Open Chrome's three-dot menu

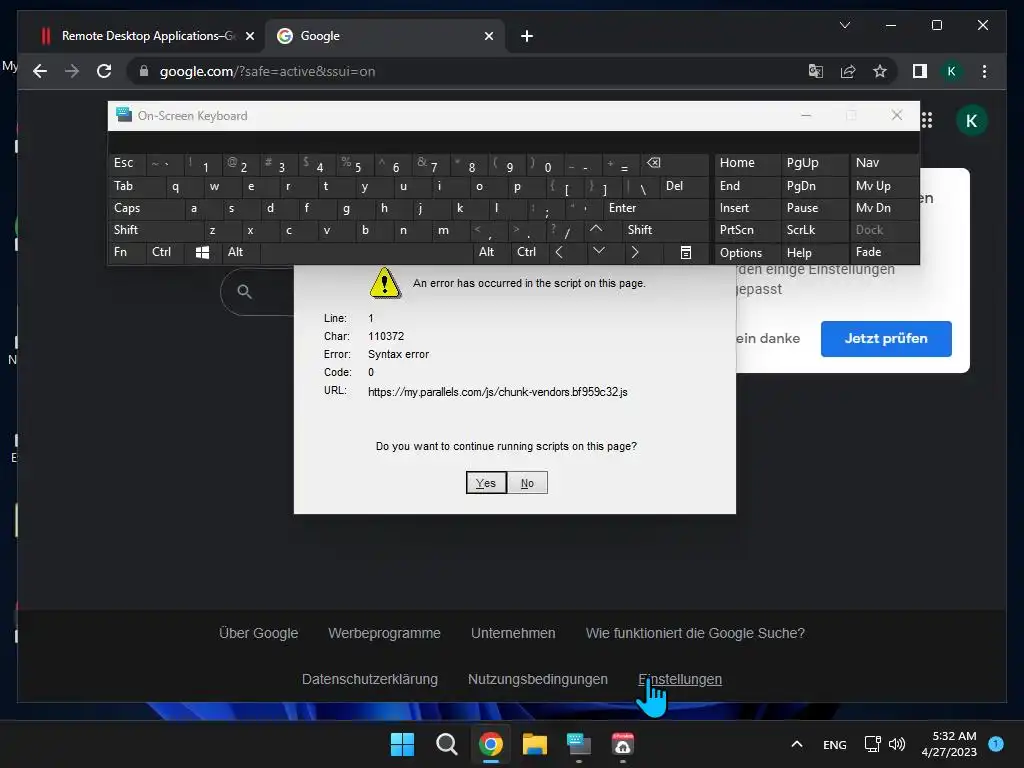pos(984,71)
